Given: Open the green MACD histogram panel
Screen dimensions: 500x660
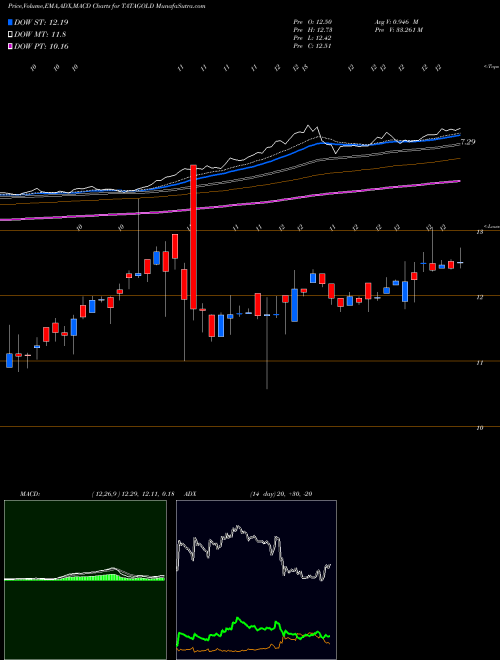Looking at the screenshot, I should coord(85,580).
